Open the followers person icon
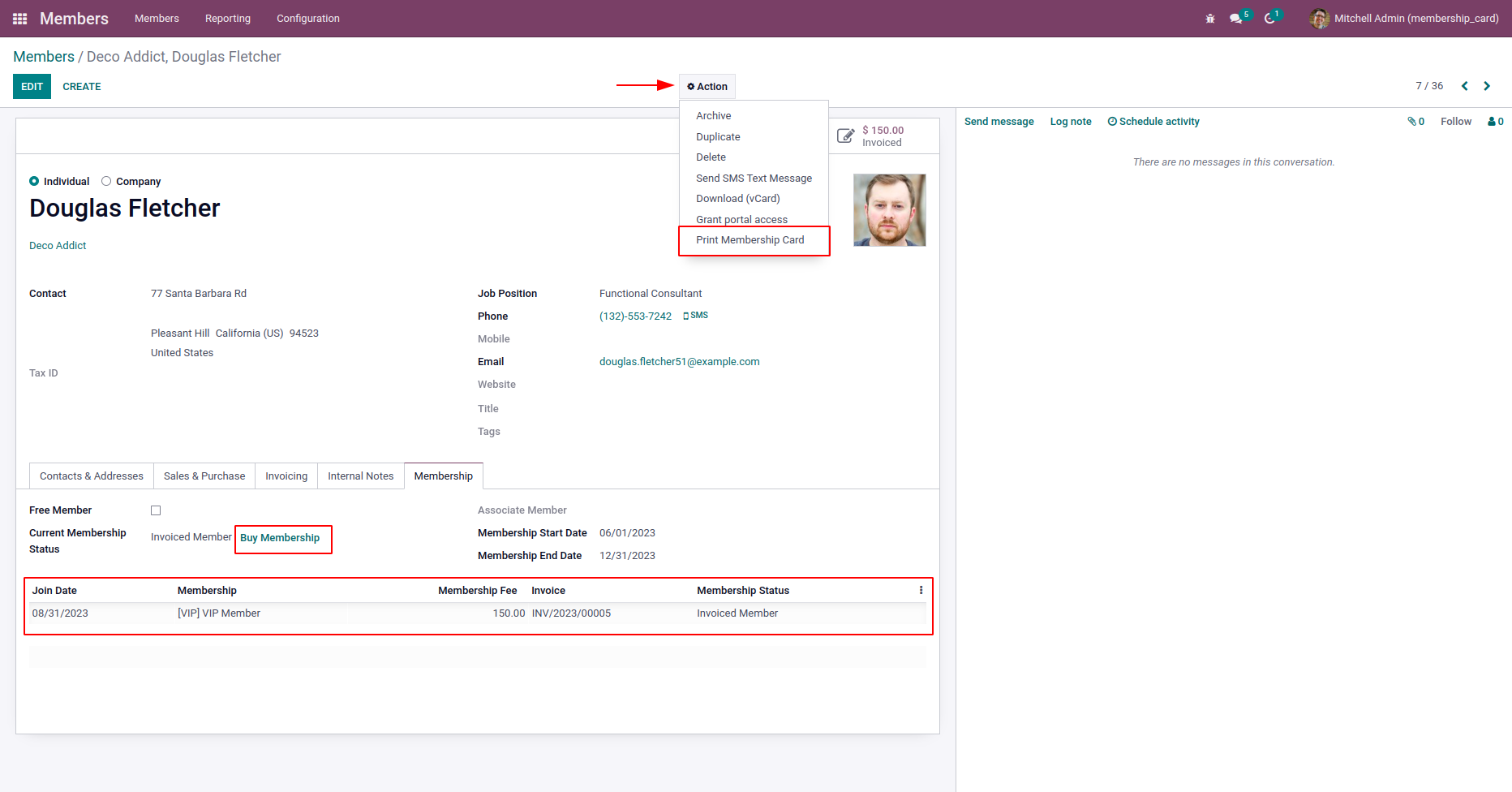 coord(1495,122)
